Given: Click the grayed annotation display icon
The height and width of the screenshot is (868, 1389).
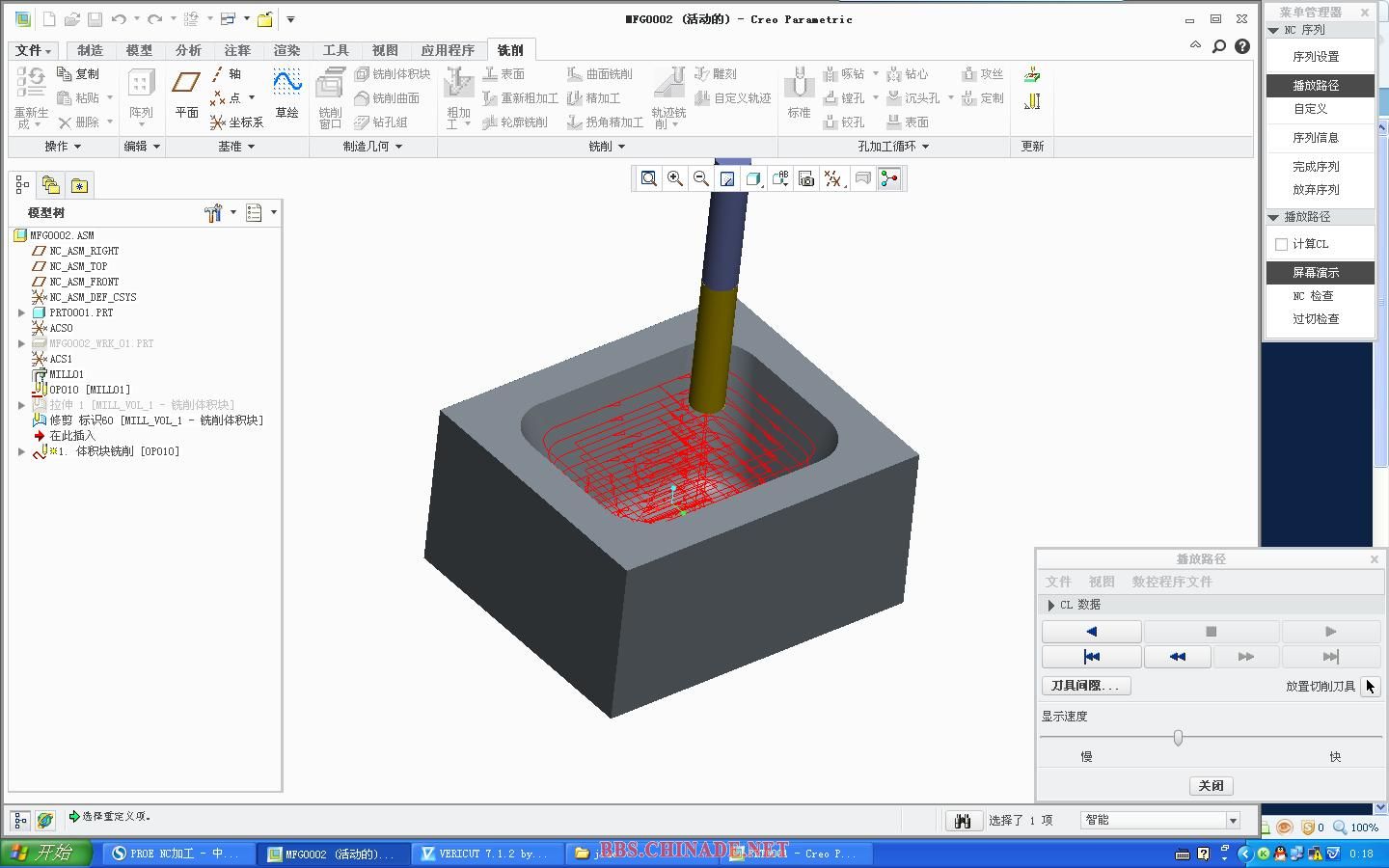Looking at the screenshot, I should click(x=863, y=178).
